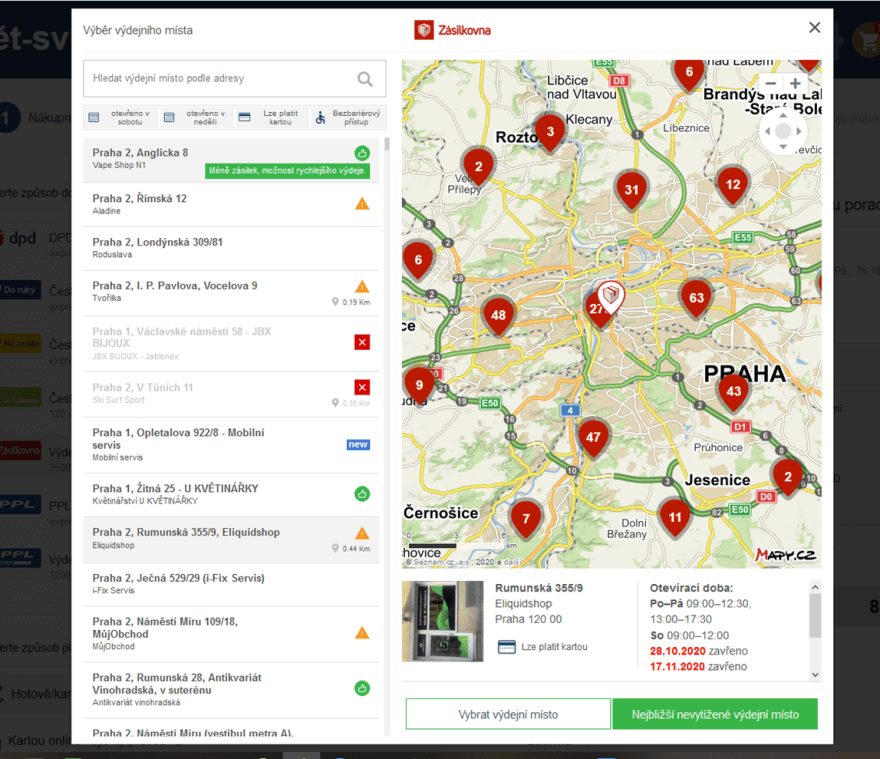This screenshot has width=880, height=759.
Task: Select Praha 1, Žitná 25 U KVĚTINÁŘKY
Action: [231, 495]
